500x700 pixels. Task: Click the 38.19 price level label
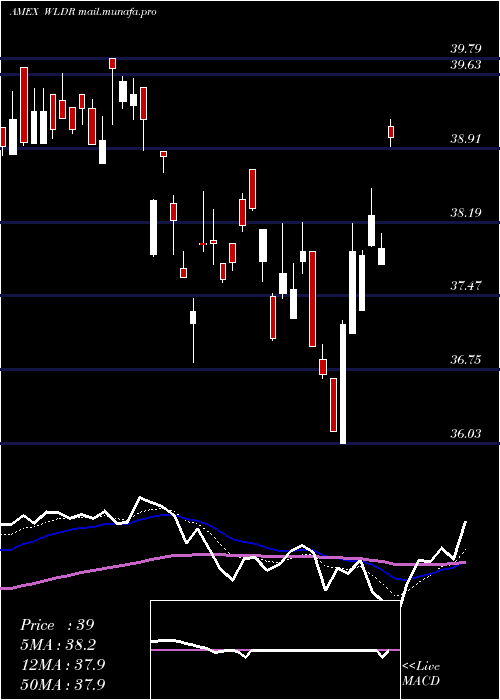pos(466,212)
